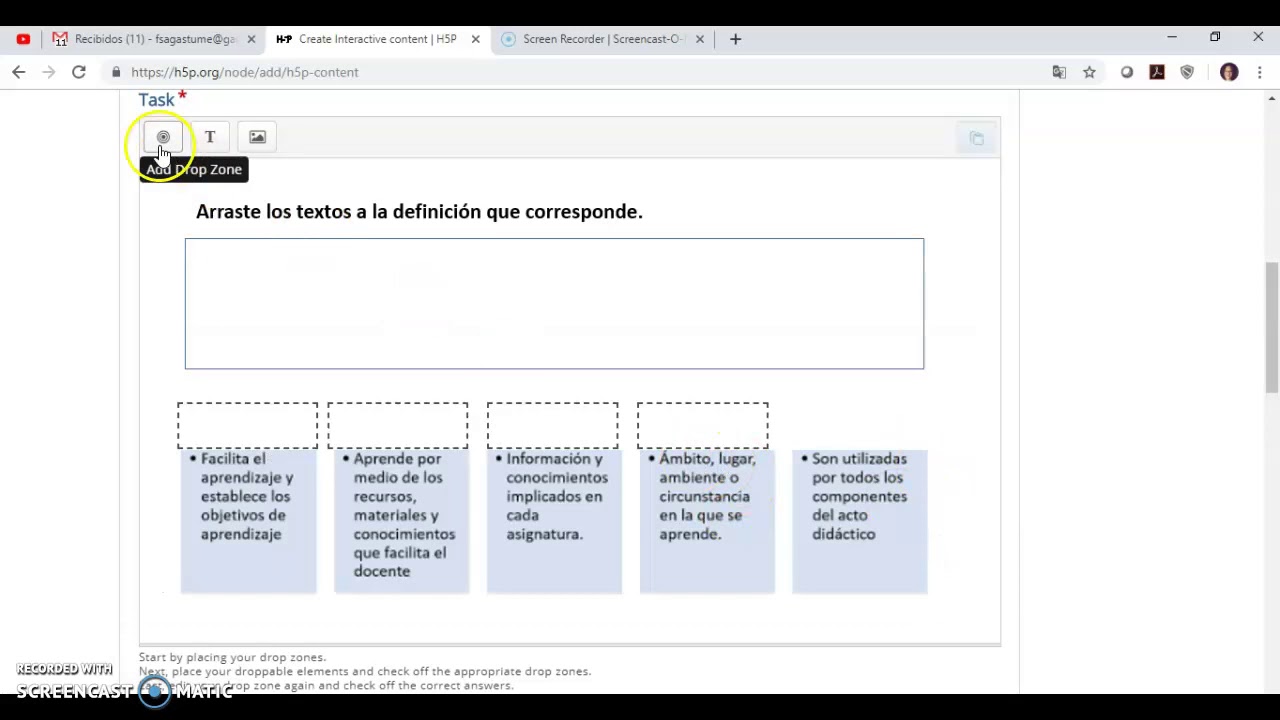Select the 'Son utilizadas por todos' text card

860,522
